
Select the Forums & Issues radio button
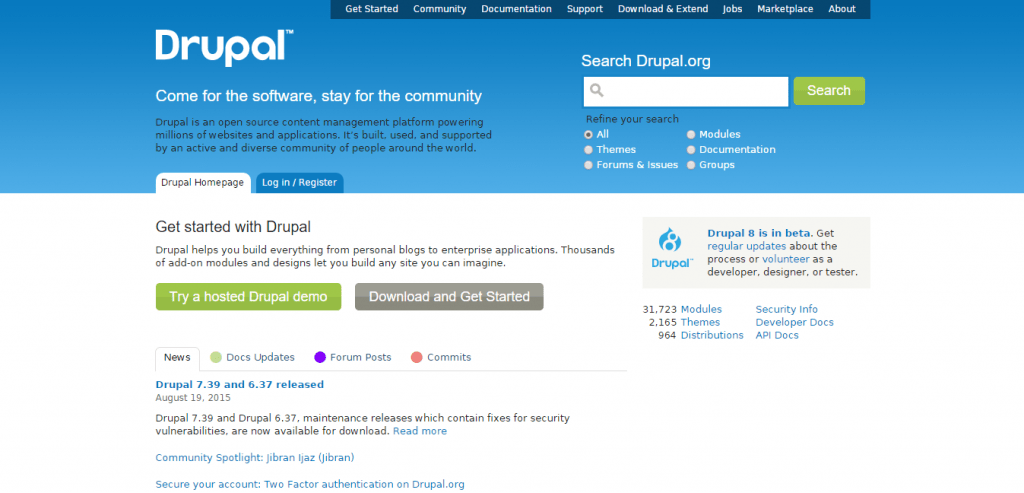588,165
